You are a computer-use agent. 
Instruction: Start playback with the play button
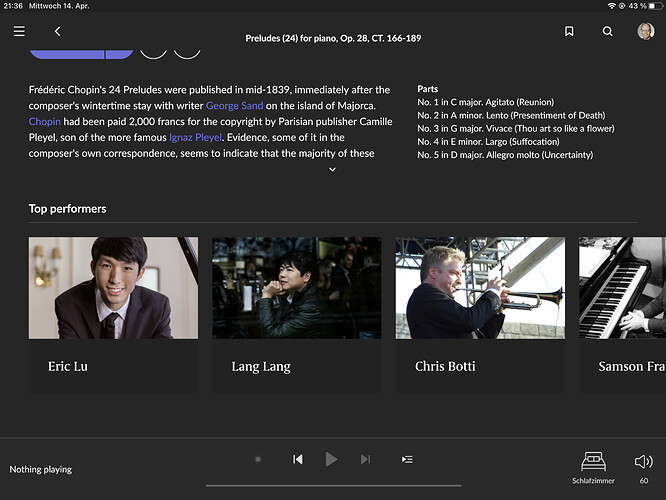click(331, 459)
